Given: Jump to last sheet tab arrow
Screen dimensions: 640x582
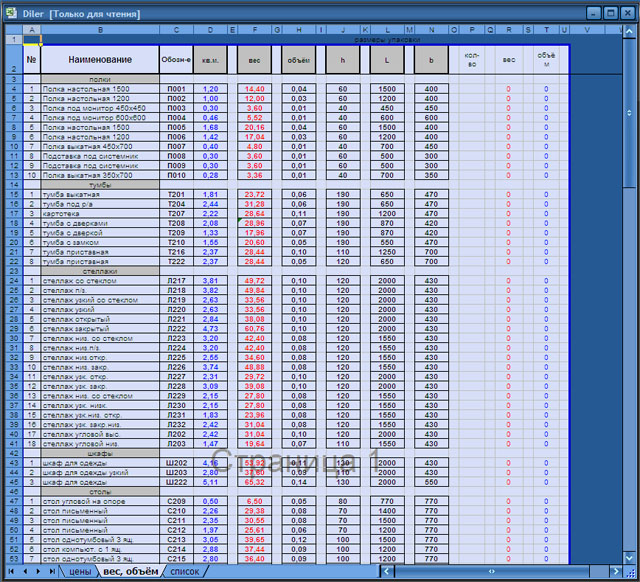Looking at the screenshot, I should click(50, 571).
